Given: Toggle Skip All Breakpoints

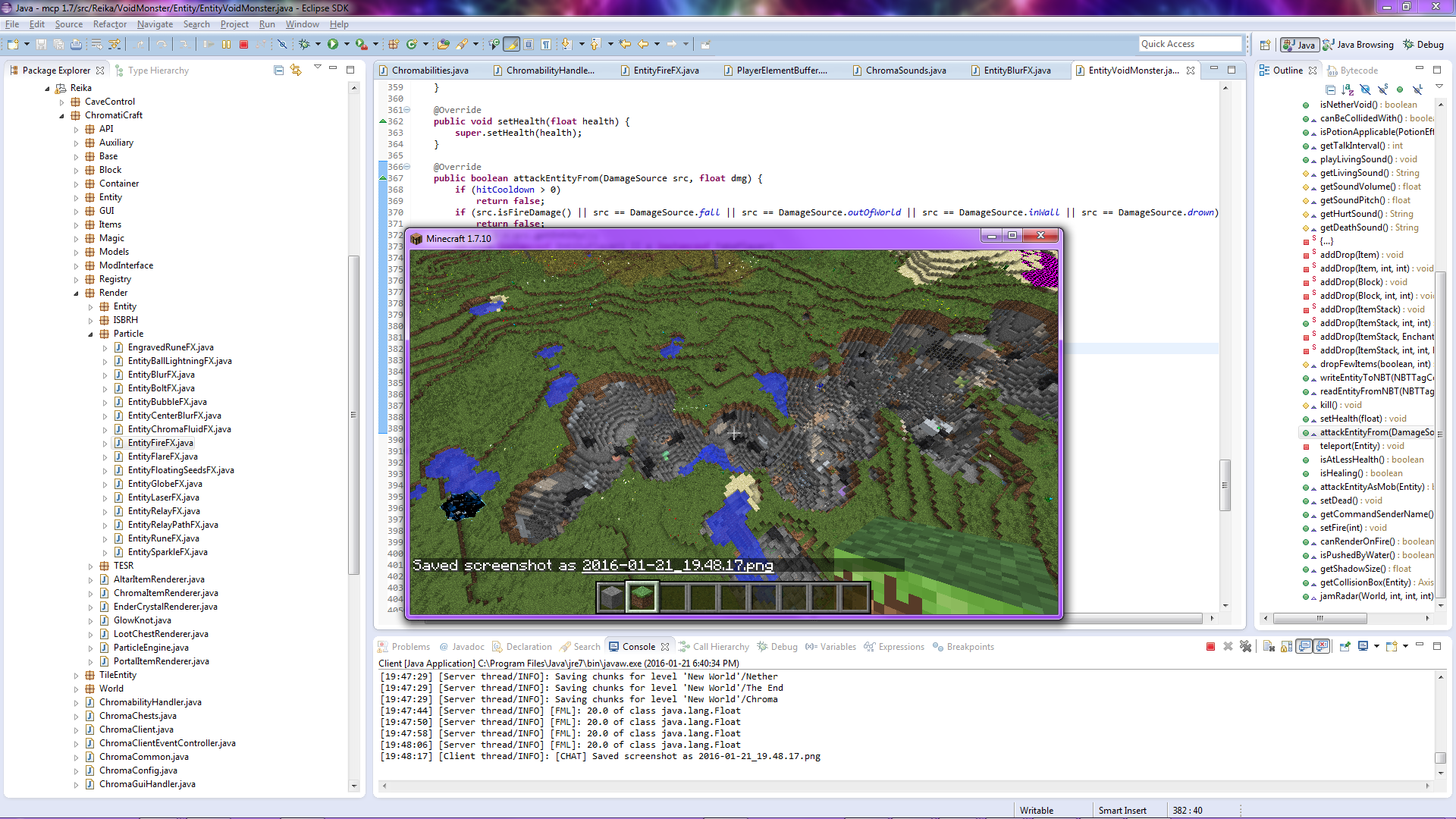Looking at the screenshot, I should click(282, 44).
